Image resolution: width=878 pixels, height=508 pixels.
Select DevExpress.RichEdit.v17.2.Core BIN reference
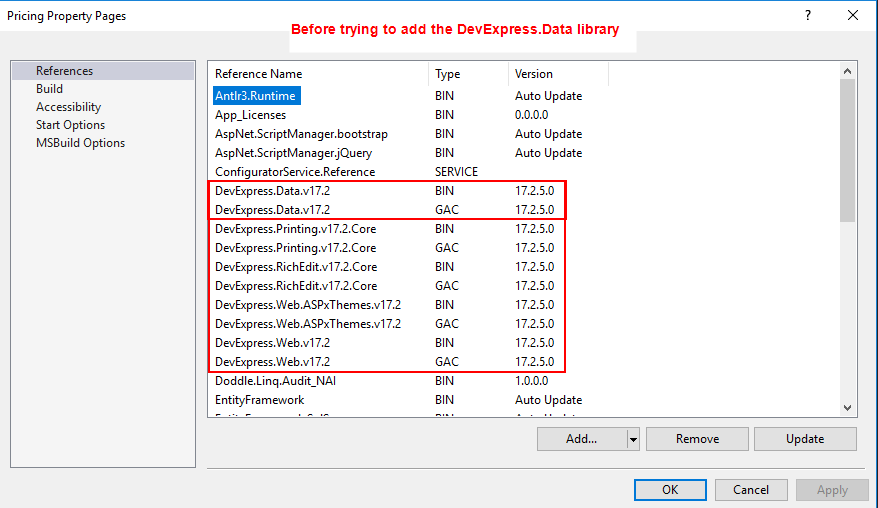[x=296, y=267]
